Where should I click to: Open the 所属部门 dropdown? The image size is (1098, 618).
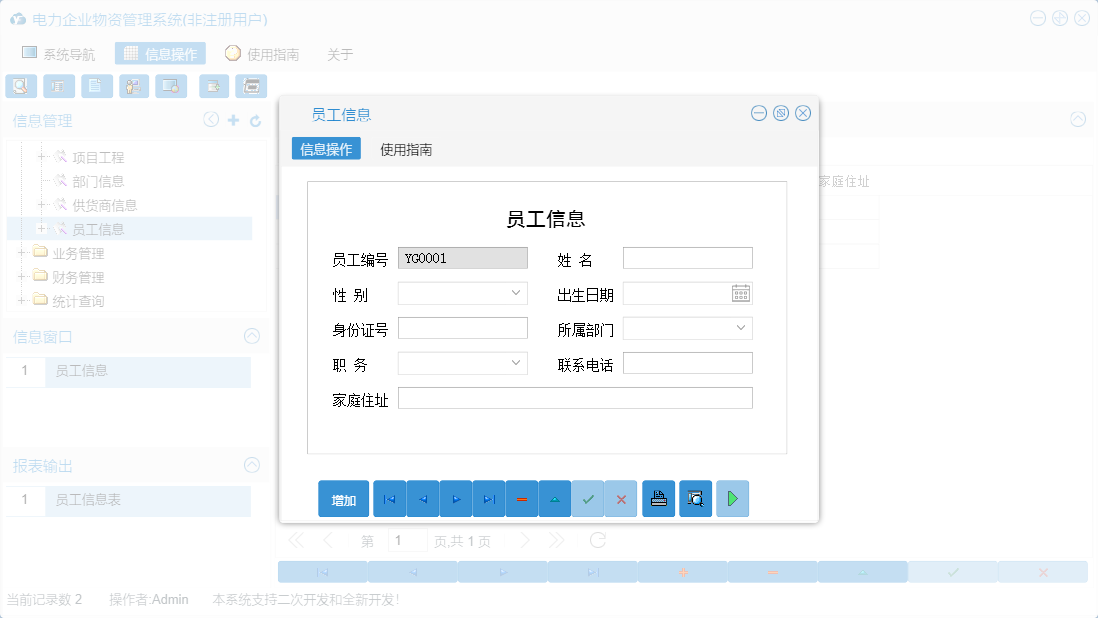pyautogui.click(x=742, y=327)
